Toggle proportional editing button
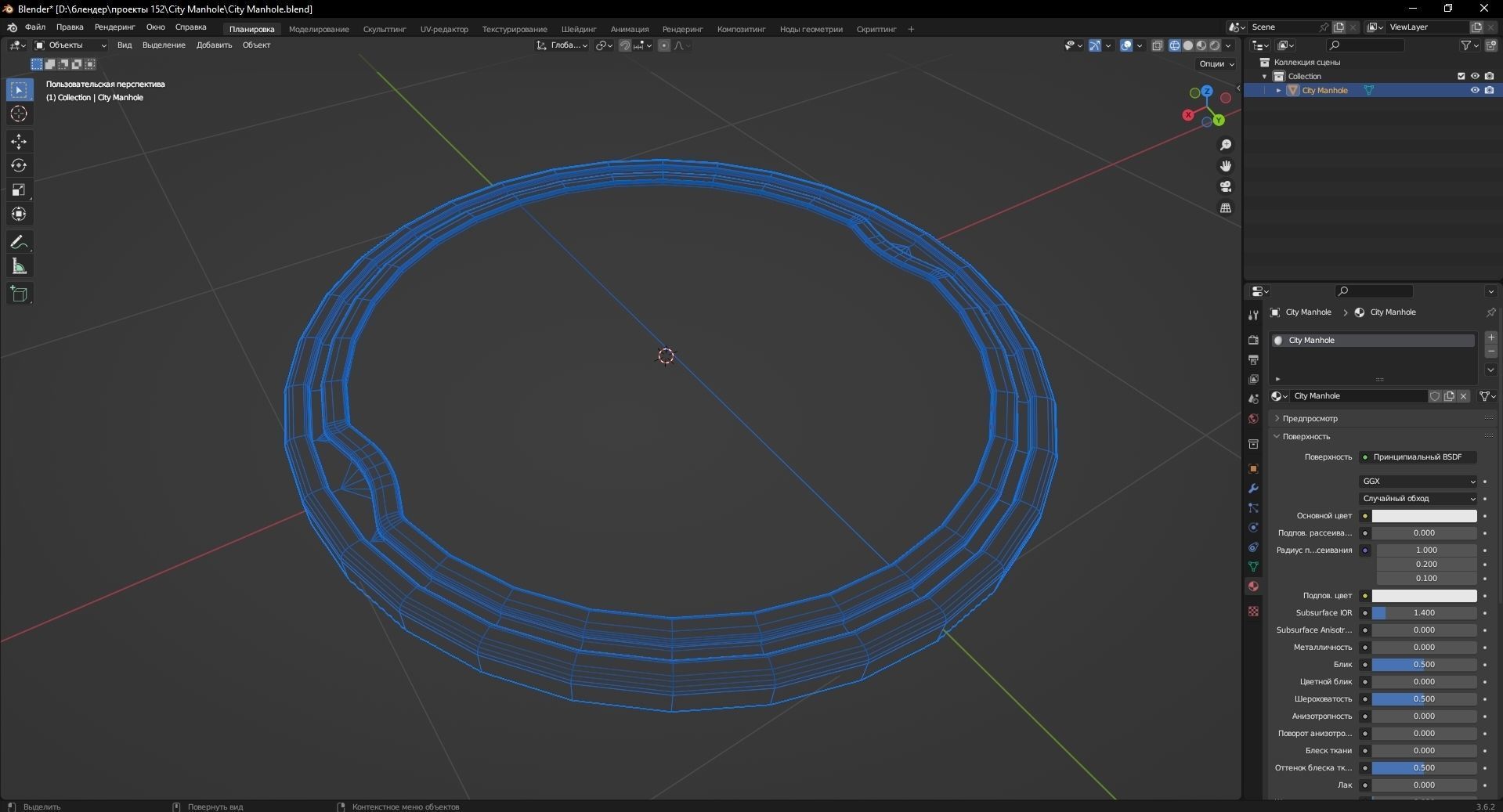The height and width of the screenshot is (812, 1503). [664, 45]
